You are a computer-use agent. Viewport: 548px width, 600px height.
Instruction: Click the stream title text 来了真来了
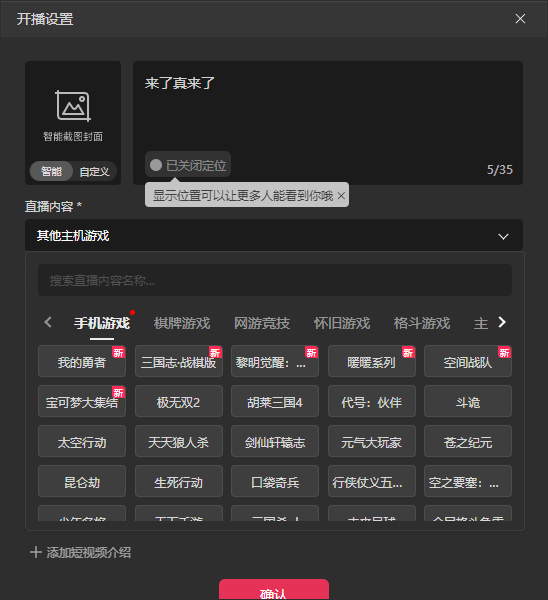180,83
